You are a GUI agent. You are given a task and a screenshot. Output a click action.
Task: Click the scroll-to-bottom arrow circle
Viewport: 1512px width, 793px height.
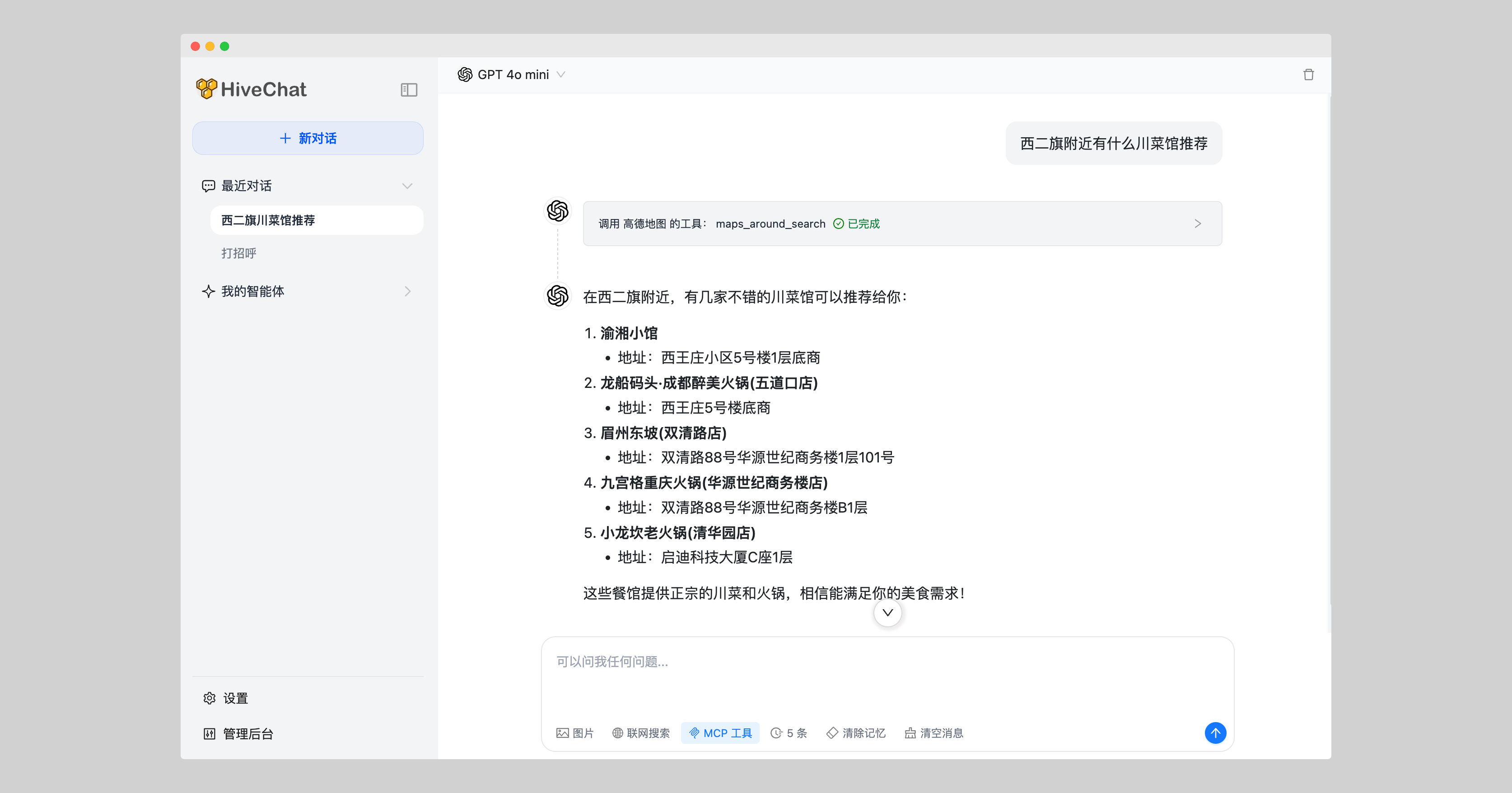pos(887,613)
